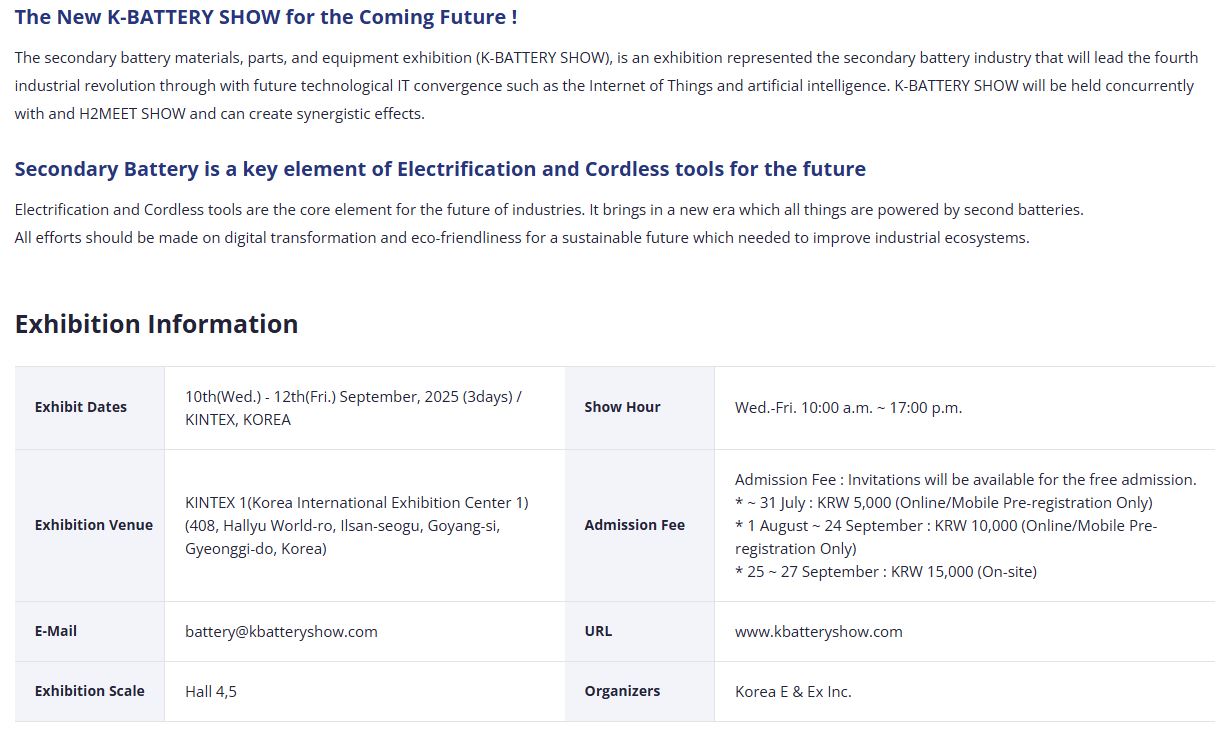The height and width of the screenshot is (740, 1231).
Task: Click the Show Hour label cell
Action: pyautogui.click(x=640, y=407)
